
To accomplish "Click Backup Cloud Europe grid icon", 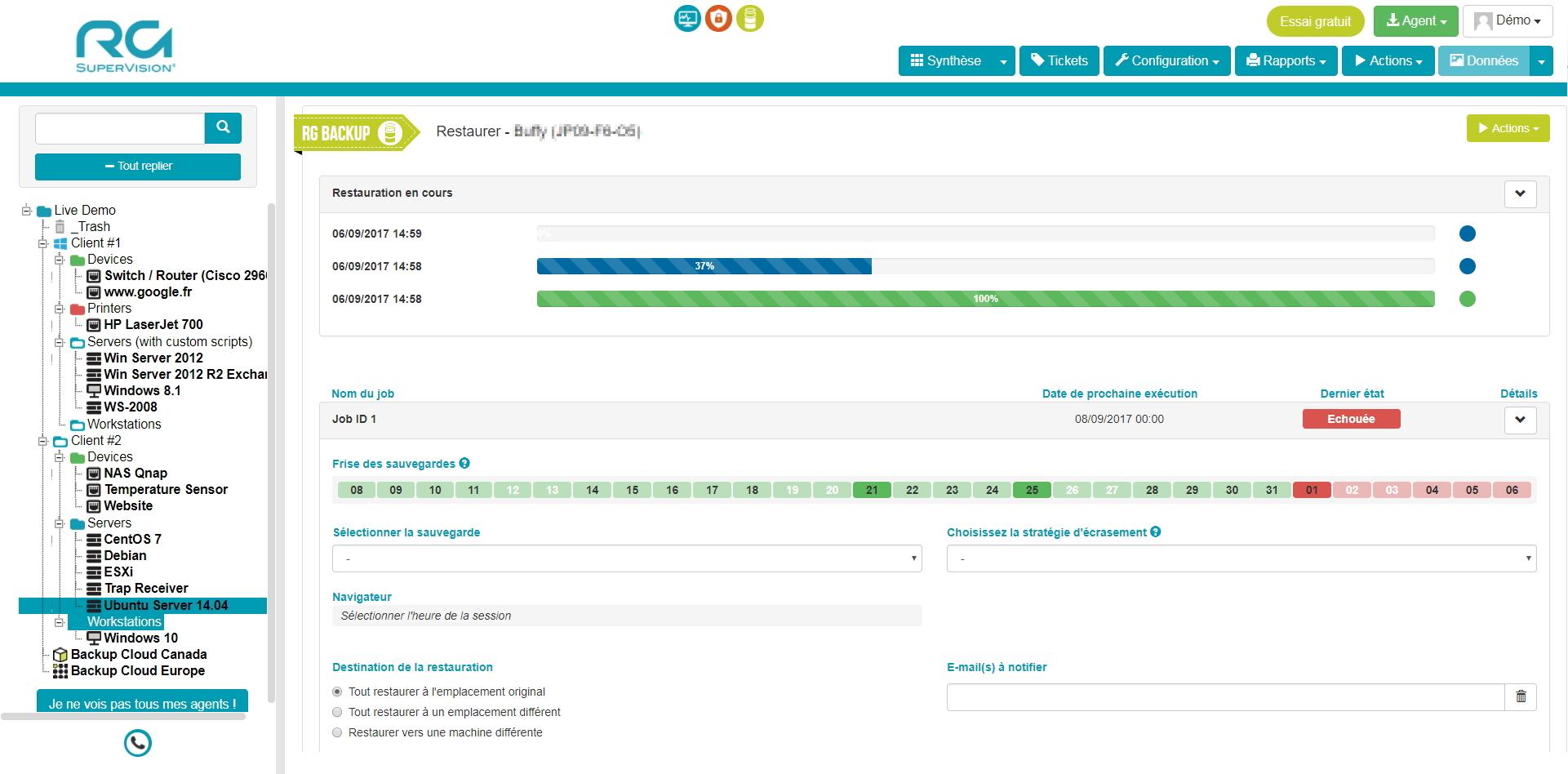I will pos(60,671).
